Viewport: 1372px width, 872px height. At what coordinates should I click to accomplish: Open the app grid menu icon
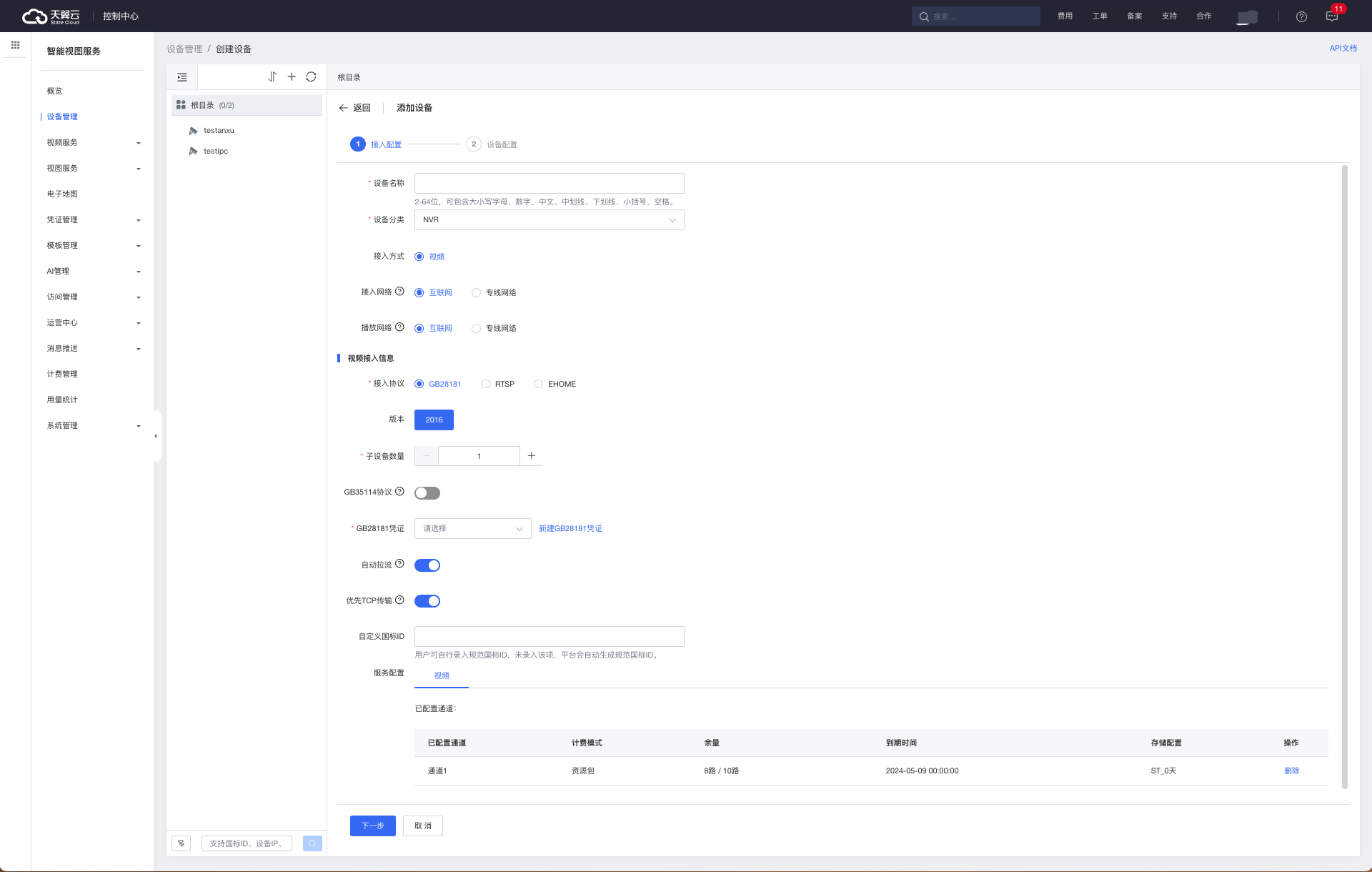coord(15,45)
